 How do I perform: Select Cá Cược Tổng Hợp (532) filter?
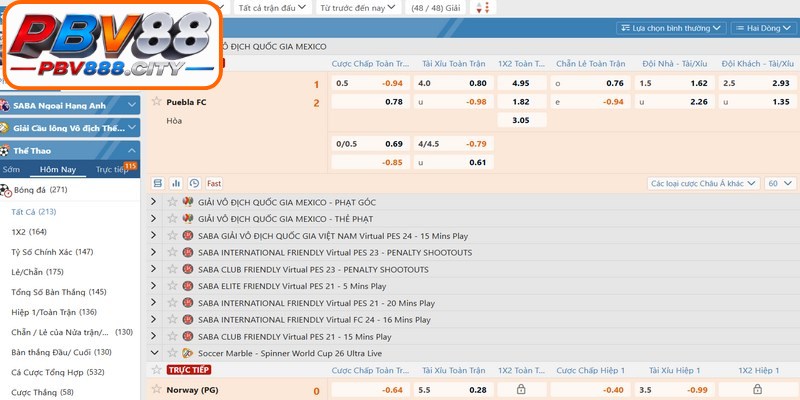tap(58, 372)
